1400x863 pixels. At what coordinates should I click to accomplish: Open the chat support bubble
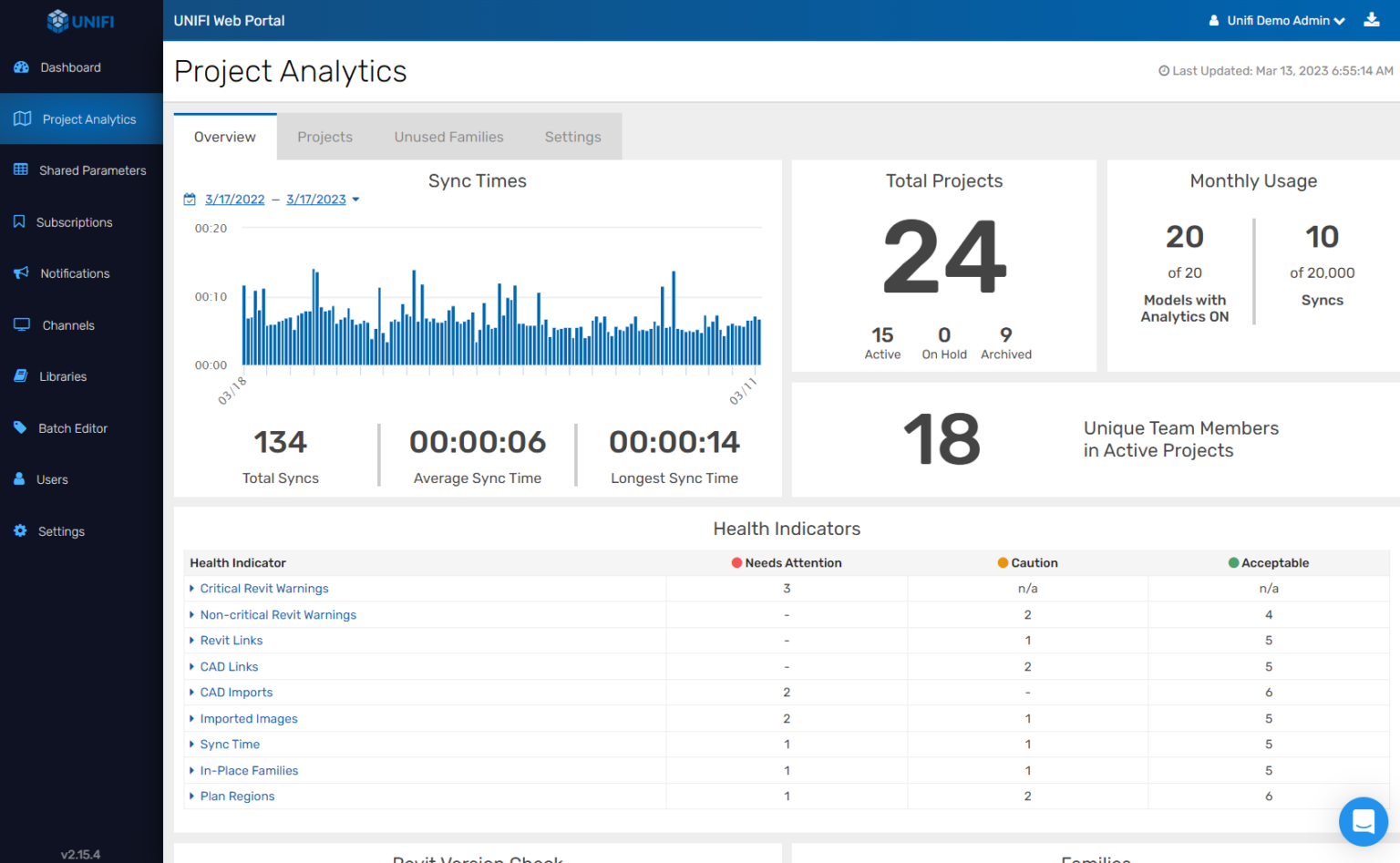(1363, 821)
